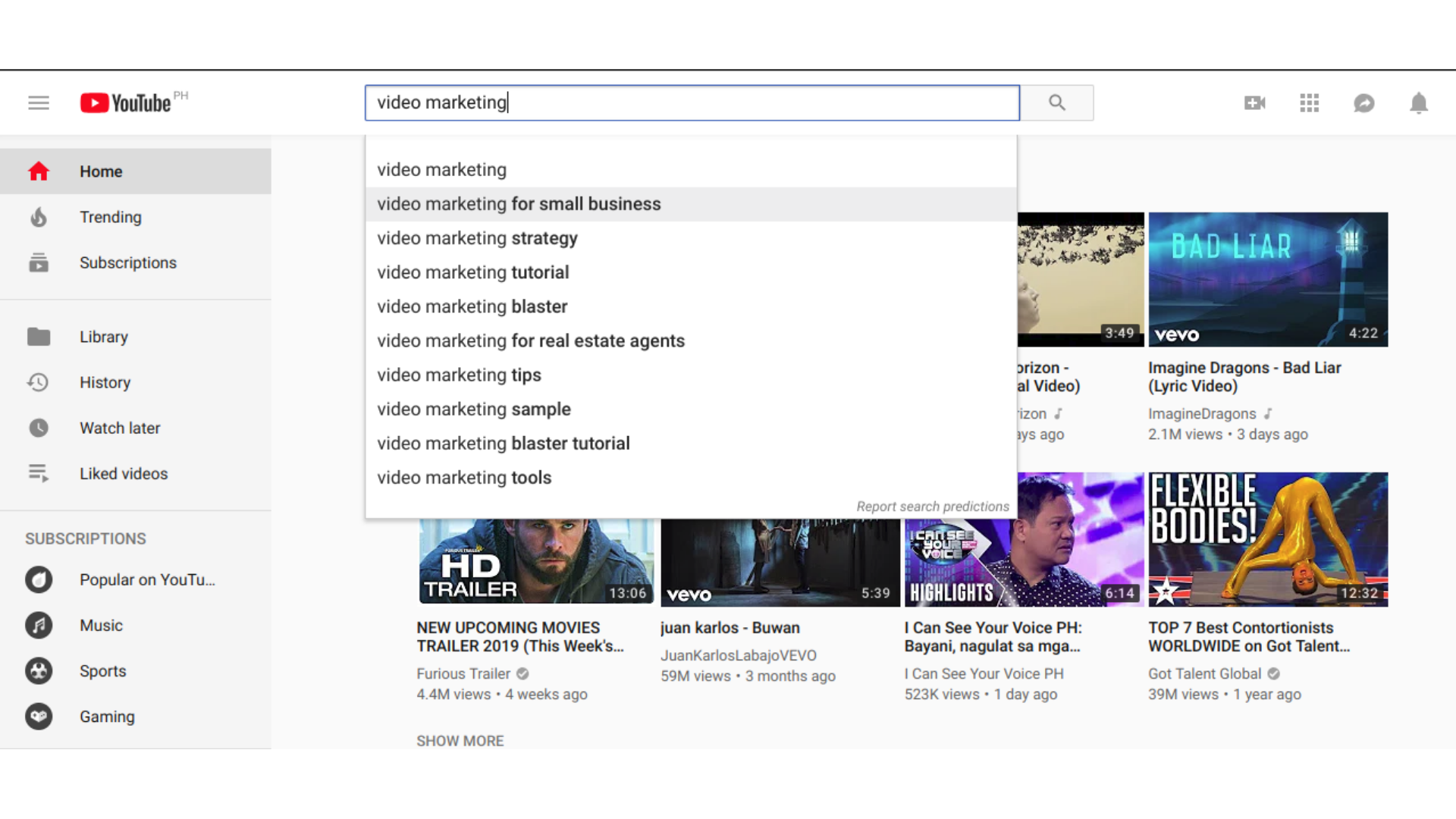Go to Subscriptions in the sidebar
The width and height of the screenshot is (1456, 819).
click(x=127, y=263)
